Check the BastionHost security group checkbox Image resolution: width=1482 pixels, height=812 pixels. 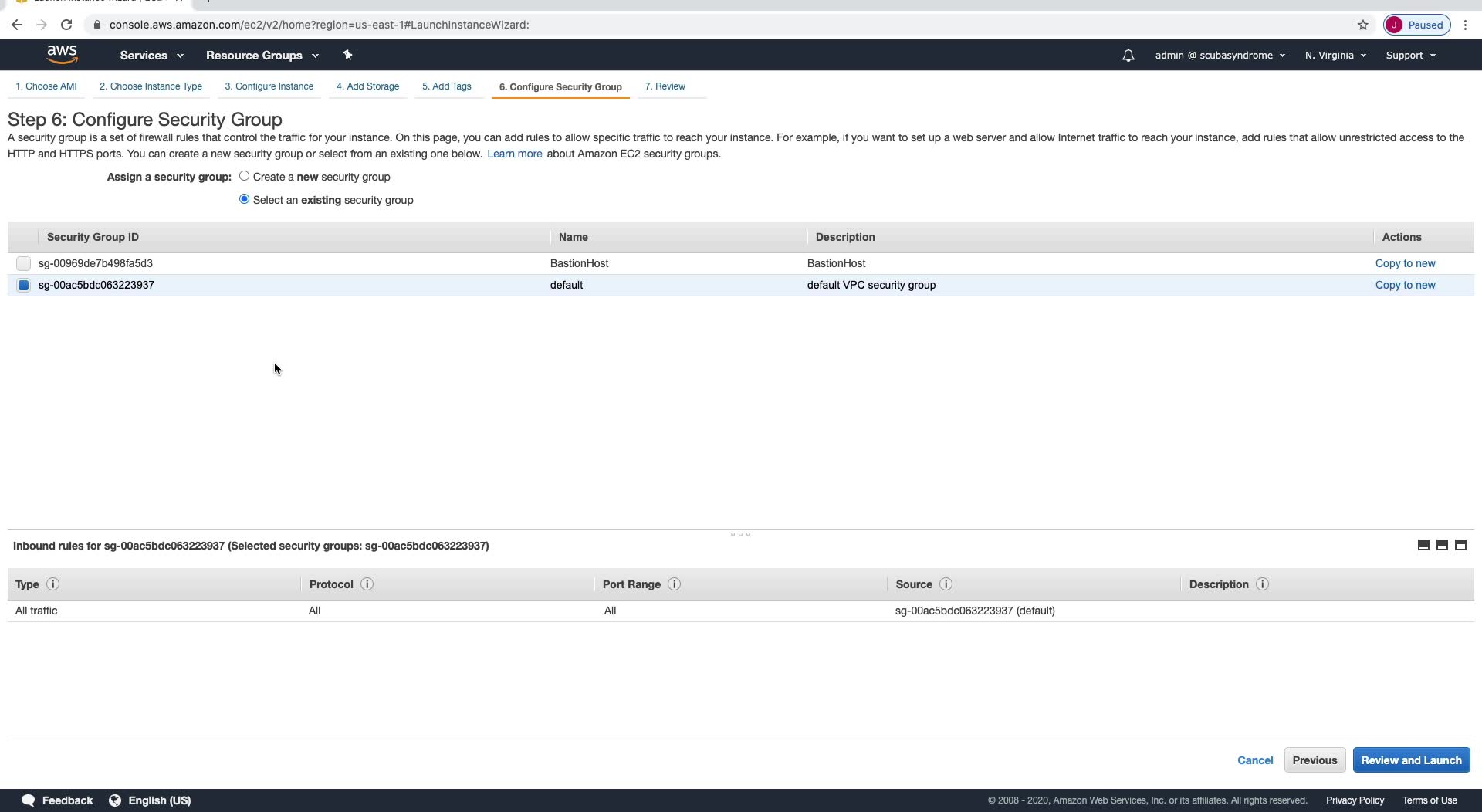coord(23,264)
